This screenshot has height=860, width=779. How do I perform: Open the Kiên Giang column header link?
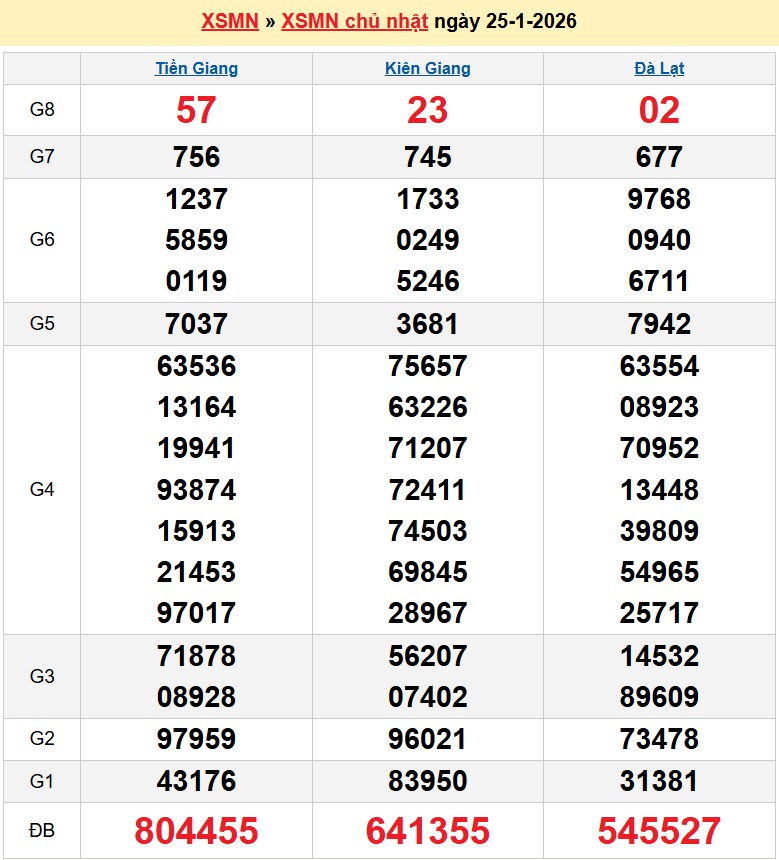(427, 69)
